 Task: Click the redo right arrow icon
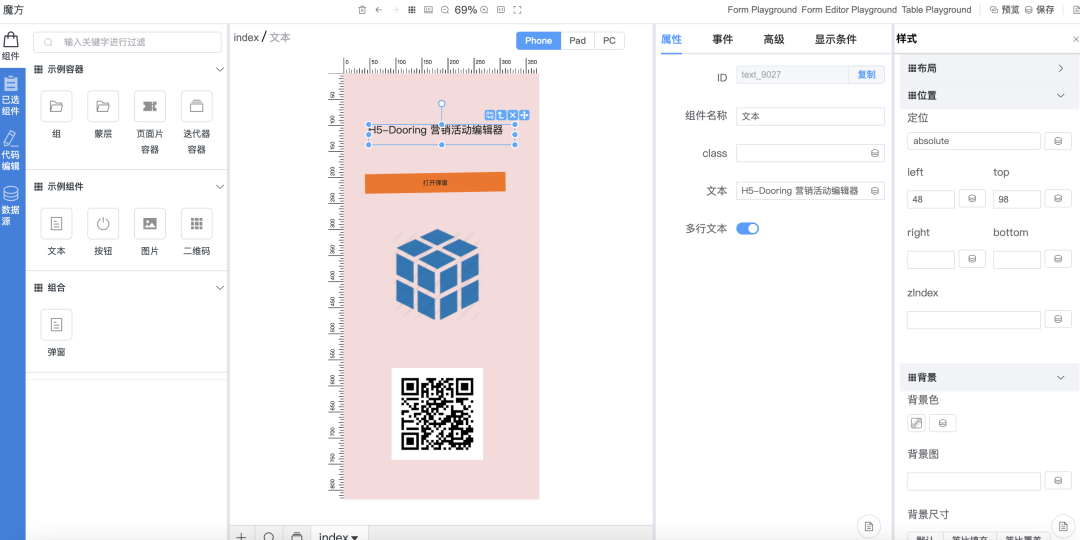[x=395, y=10]
